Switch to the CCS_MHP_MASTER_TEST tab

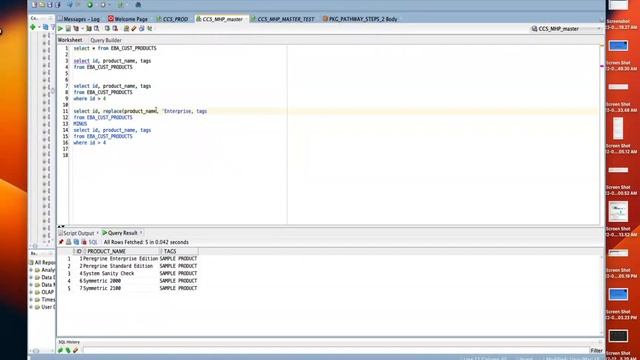pos(282,19)
